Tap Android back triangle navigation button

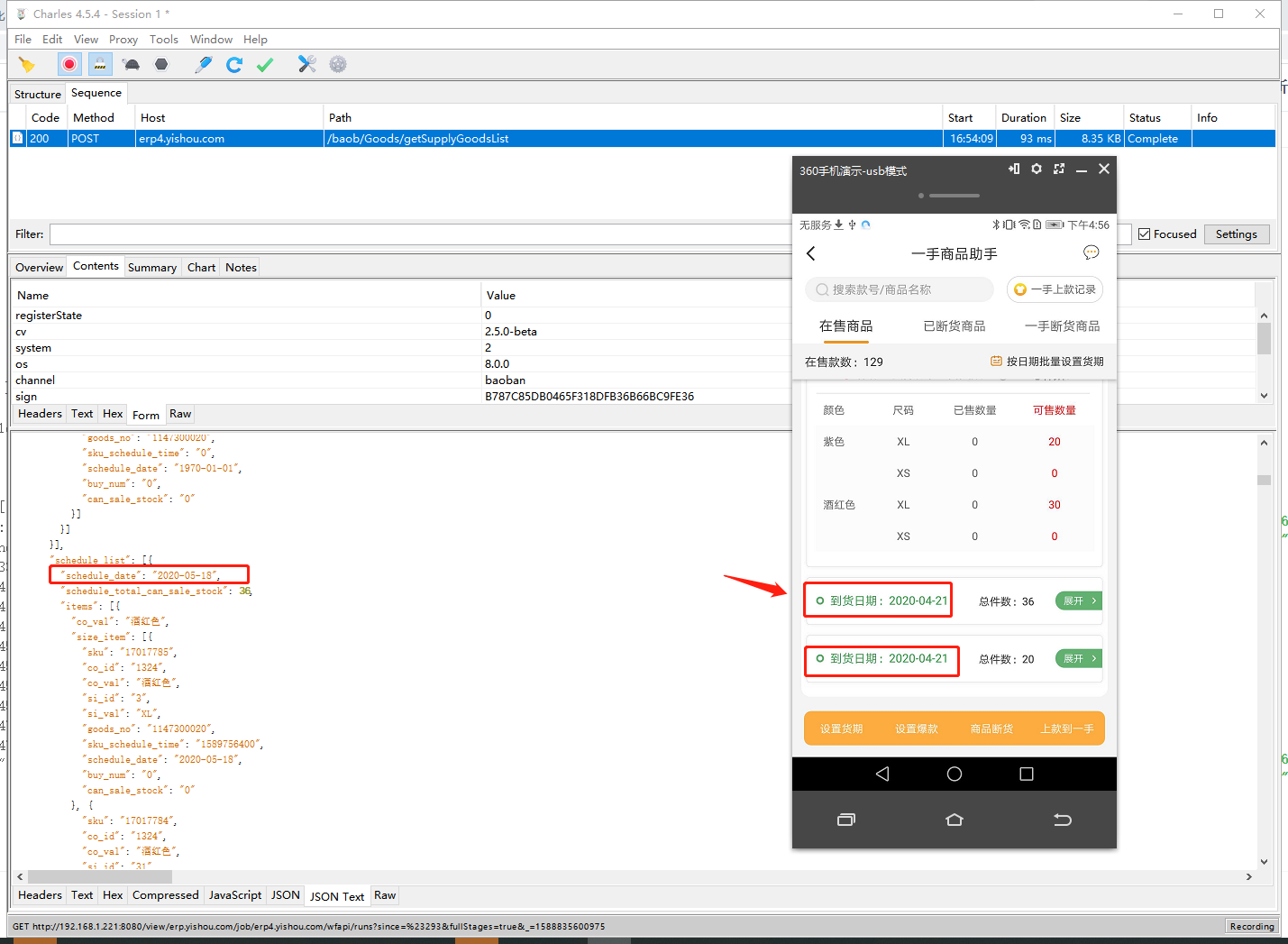point(882,774)
